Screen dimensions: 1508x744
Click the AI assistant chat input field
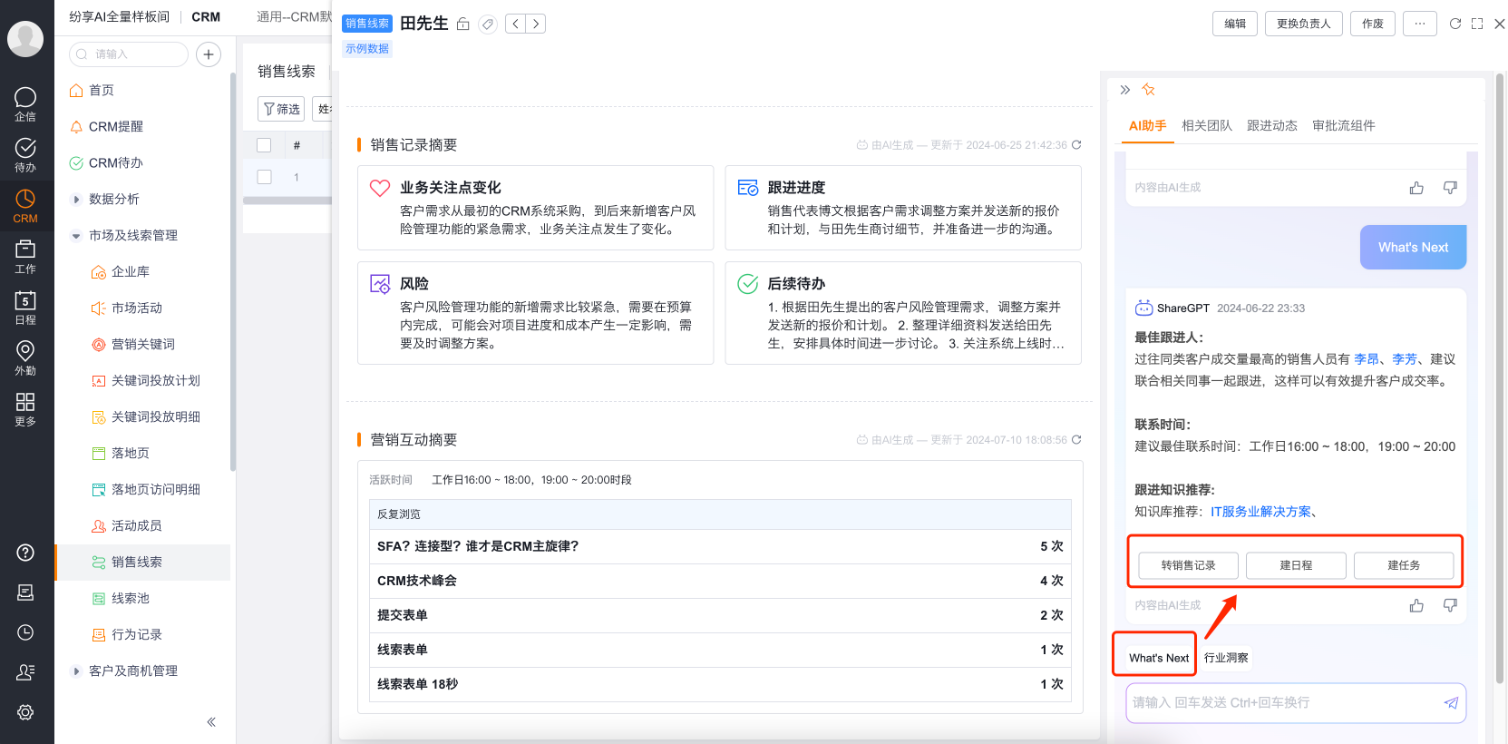click(x=1280, y=703)
